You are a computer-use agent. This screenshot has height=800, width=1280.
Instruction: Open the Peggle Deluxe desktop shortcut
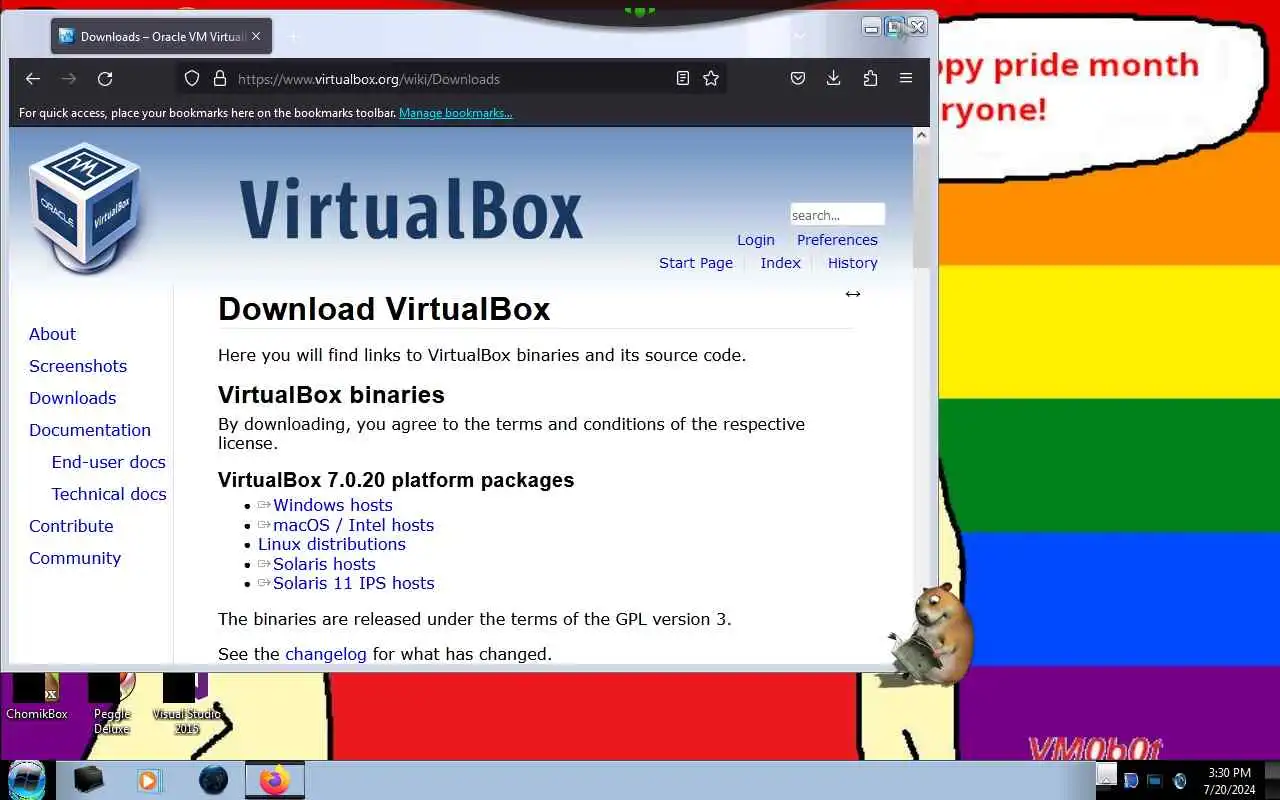[x=112, y=703]
